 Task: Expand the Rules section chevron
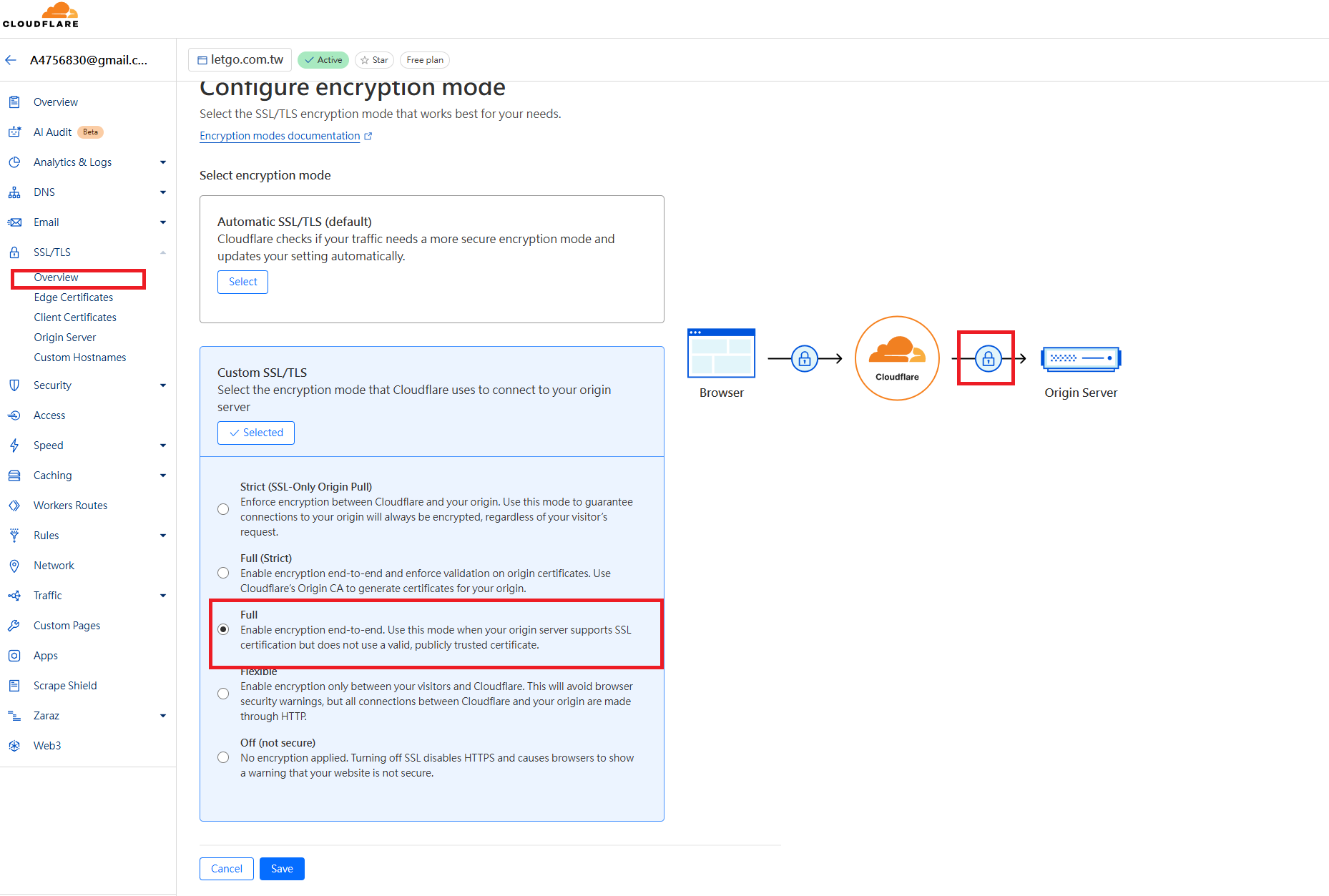(x=162, y=535)
